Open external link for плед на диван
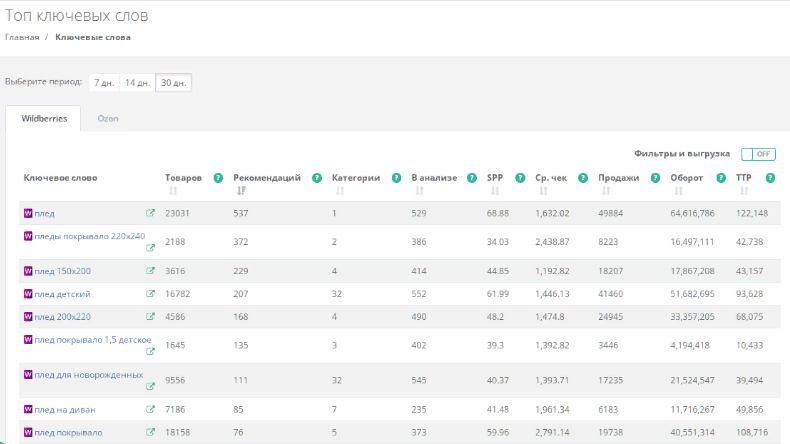 pyautogui.click(x=151, y=409)
